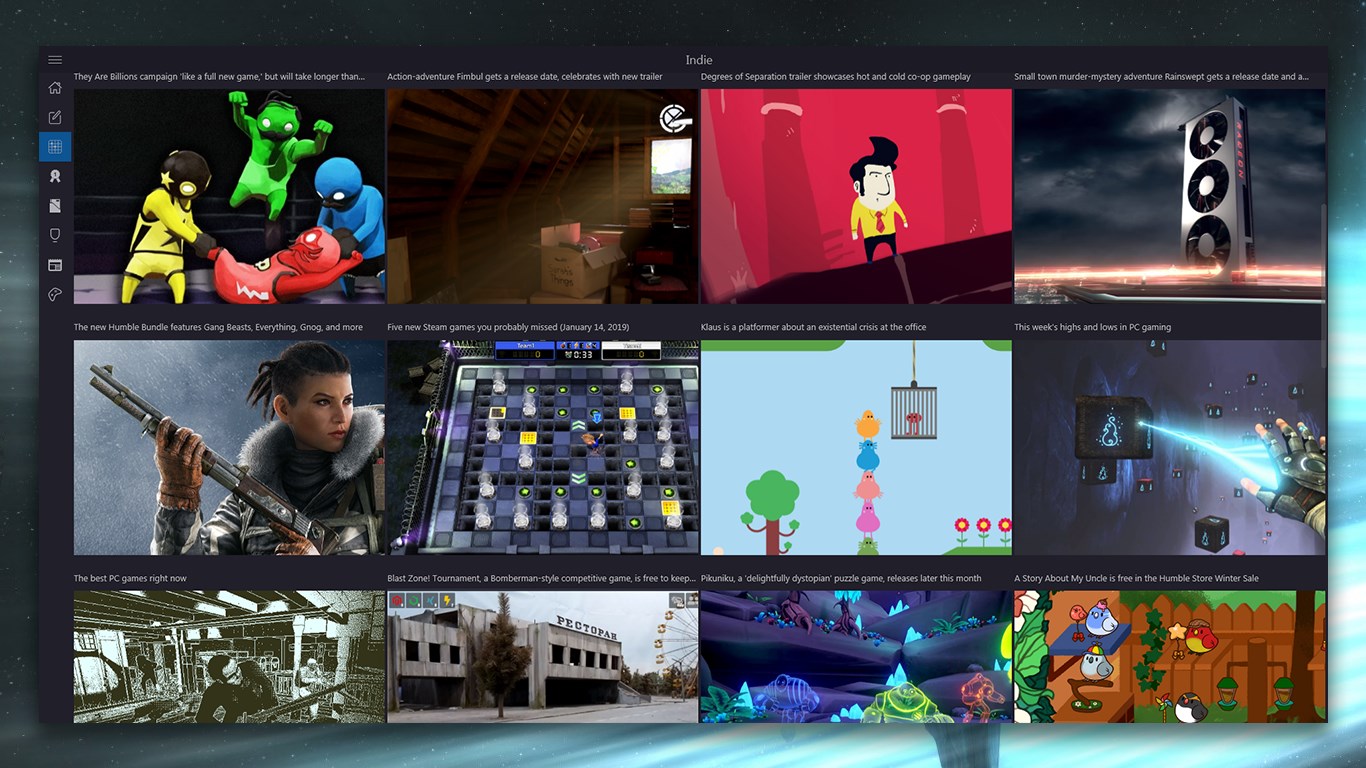Click the Klaus platformer headline
1366x768 pixels.
tap(814, 327)
